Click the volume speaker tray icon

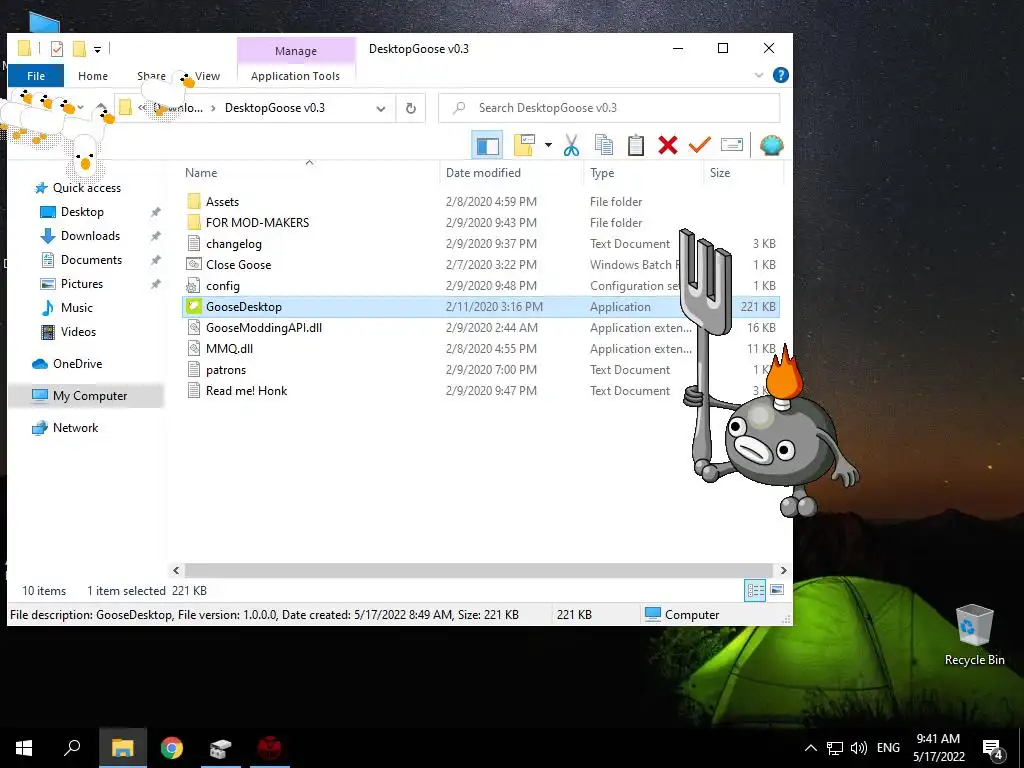tap(859, 748)
